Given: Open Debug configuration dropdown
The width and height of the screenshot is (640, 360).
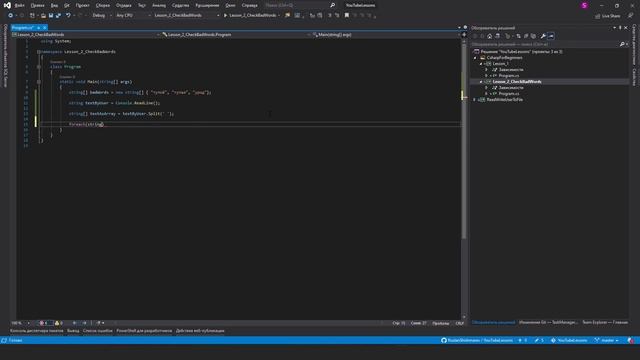Looking at the screenshot, I should pyautogui.click(x=102, y=16).
